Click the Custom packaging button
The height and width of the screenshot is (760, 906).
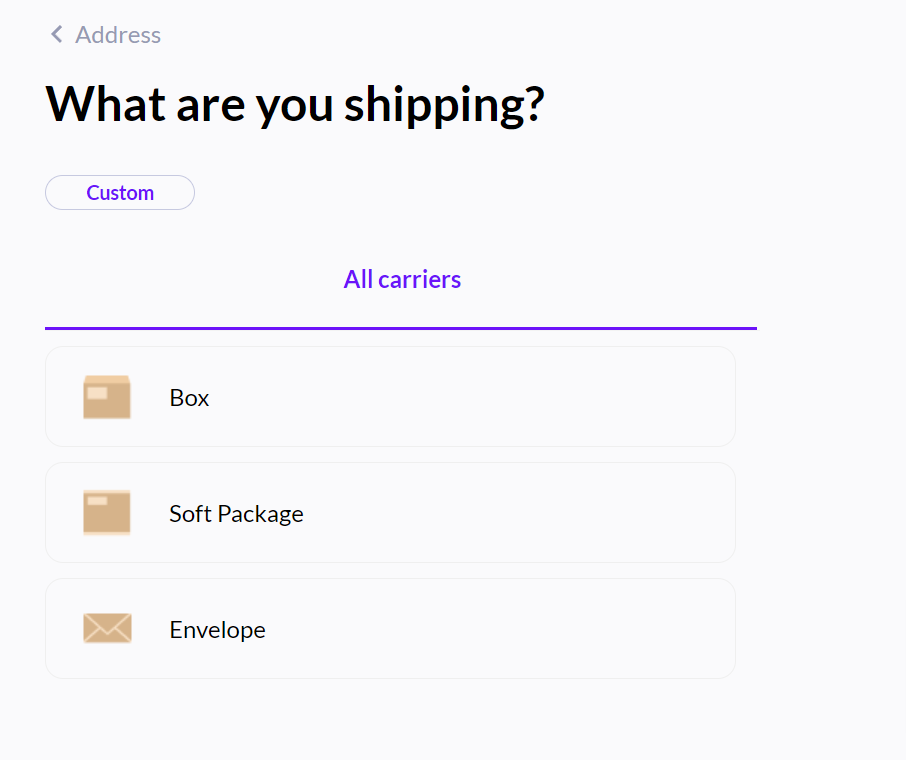119,192
